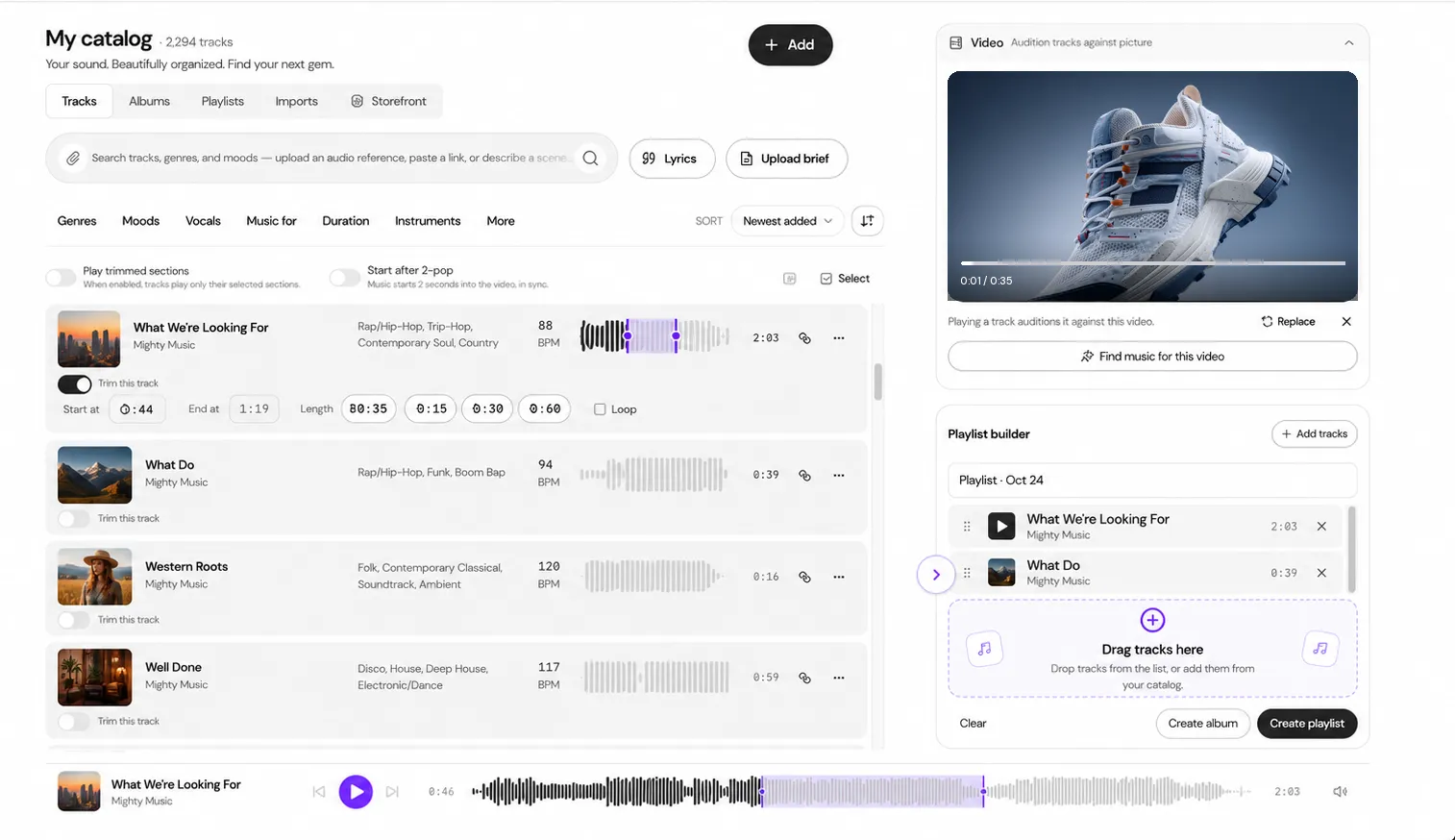The image size is (1455, 840).
Task: Enable Start after 2-pop switch
Action: pyautogui.click(x=345, y=278)
